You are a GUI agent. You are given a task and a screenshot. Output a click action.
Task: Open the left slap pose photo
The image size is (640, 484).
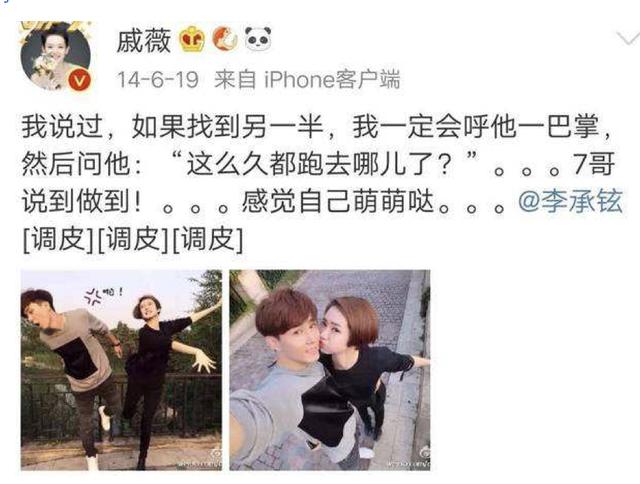tap(121, 370)
